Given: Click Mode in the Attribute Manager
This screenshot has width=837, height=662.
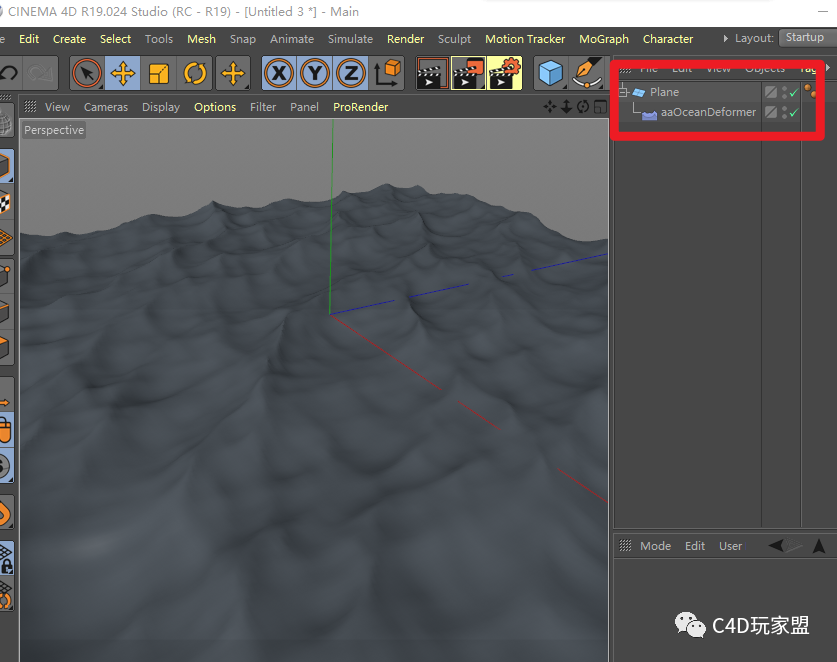Looking at the screenshot, I should (655, 546).
